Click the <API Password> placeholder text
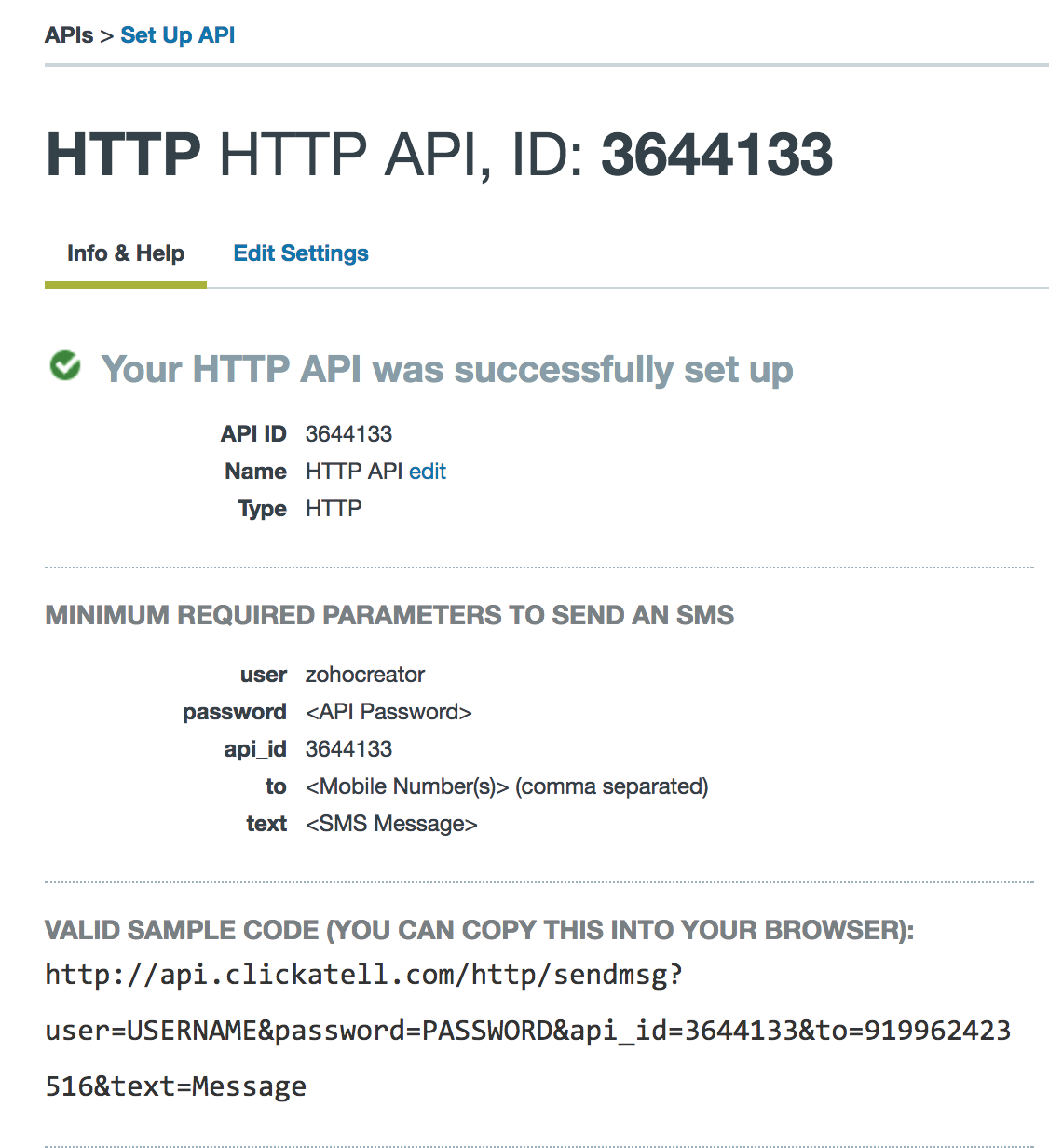 (x=388, y=712)
